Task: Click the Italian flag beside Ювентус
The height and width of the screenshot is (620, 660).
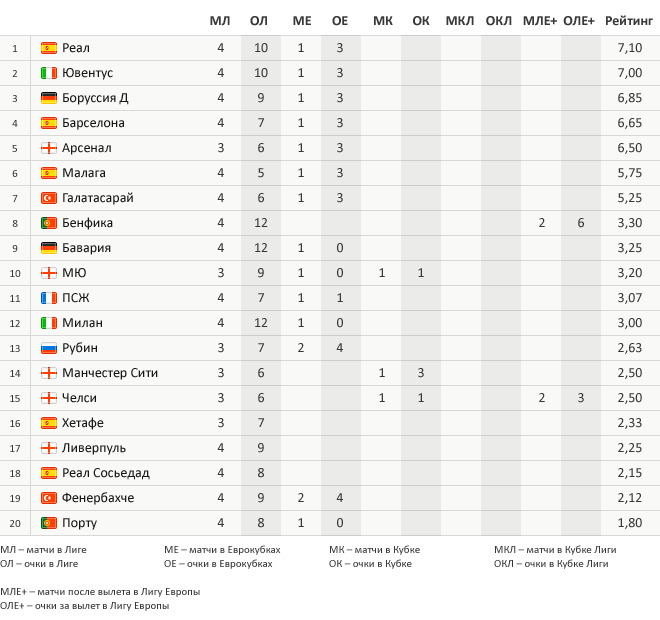Action: pos(49,73)
